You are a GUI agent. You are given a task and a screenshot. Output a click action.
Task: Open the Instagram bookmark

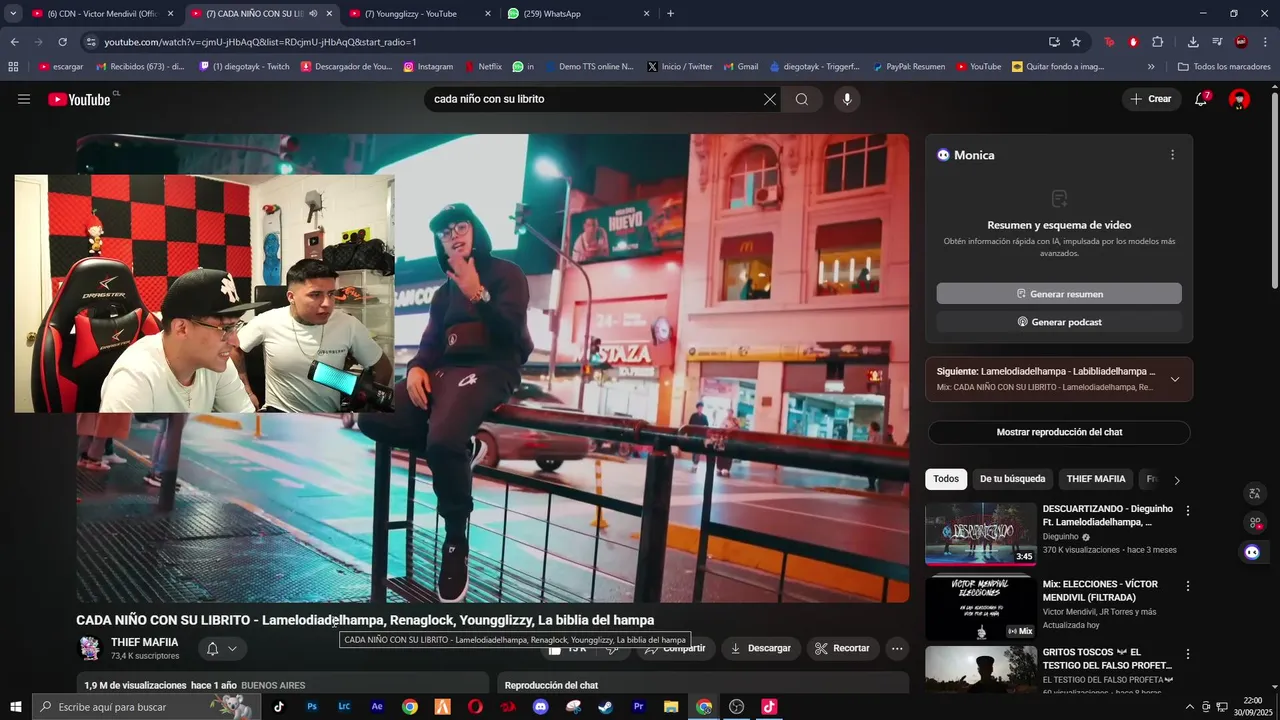coord(428,67)
